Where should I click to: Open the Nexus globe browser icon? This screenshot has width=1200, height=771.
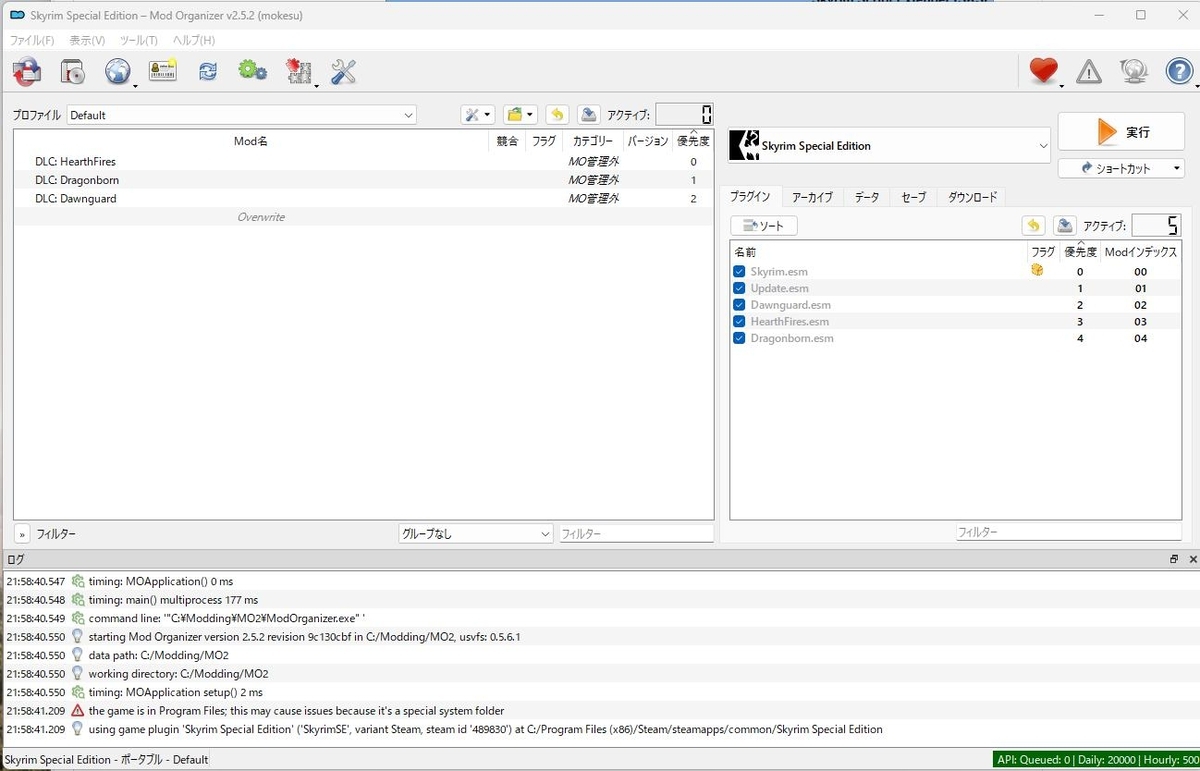pyautogui.click(x=118, y=71)
